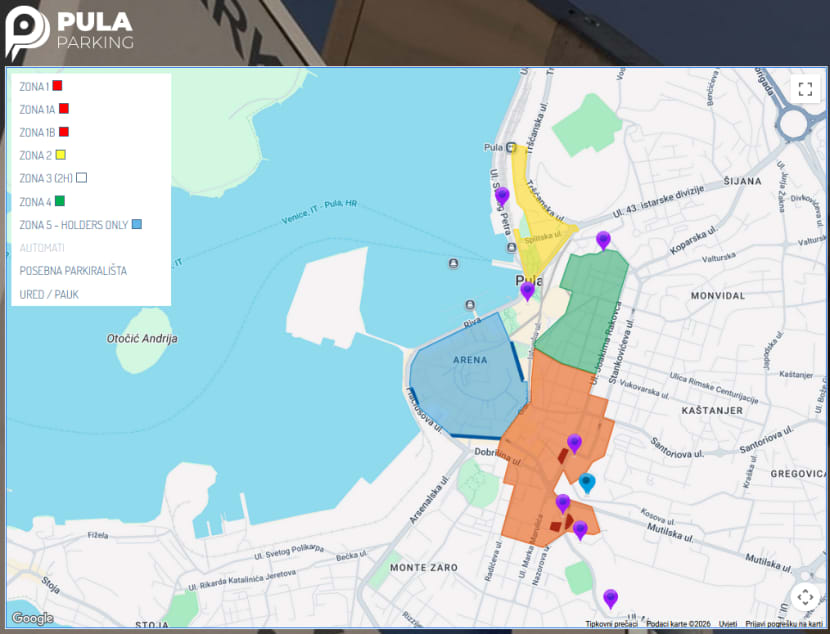Click Google logo on map
830x634 pixels.
tap(32, 618)
